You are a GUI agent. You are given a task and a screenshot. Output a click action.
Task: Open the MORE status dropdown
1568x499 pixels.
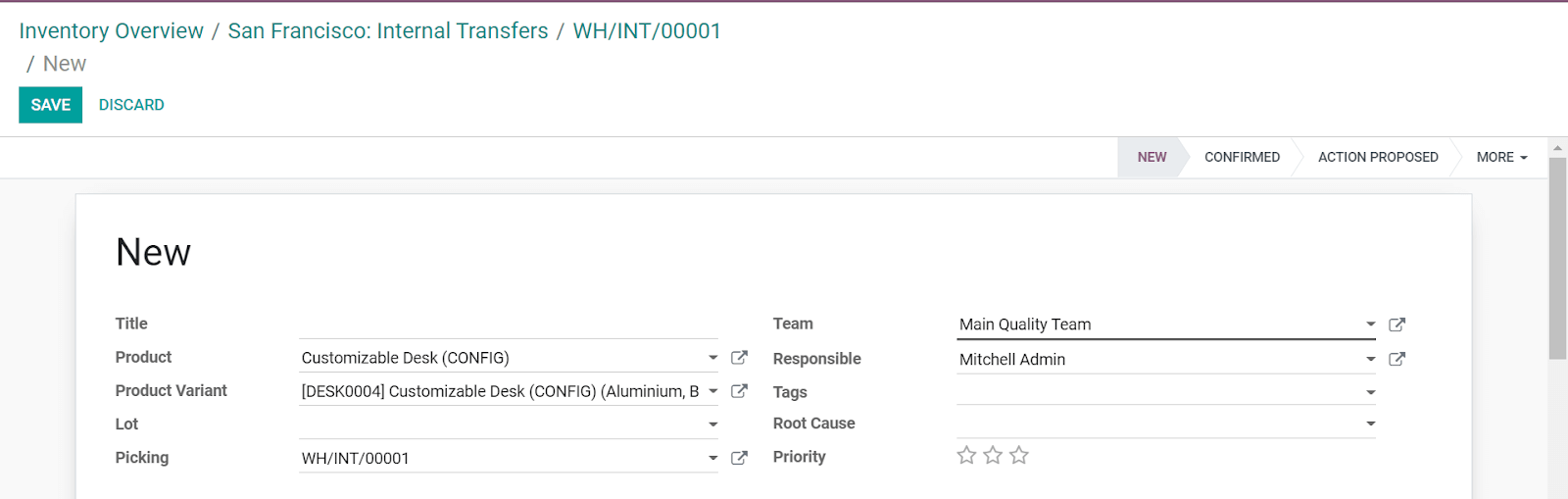pos(1501,157)
